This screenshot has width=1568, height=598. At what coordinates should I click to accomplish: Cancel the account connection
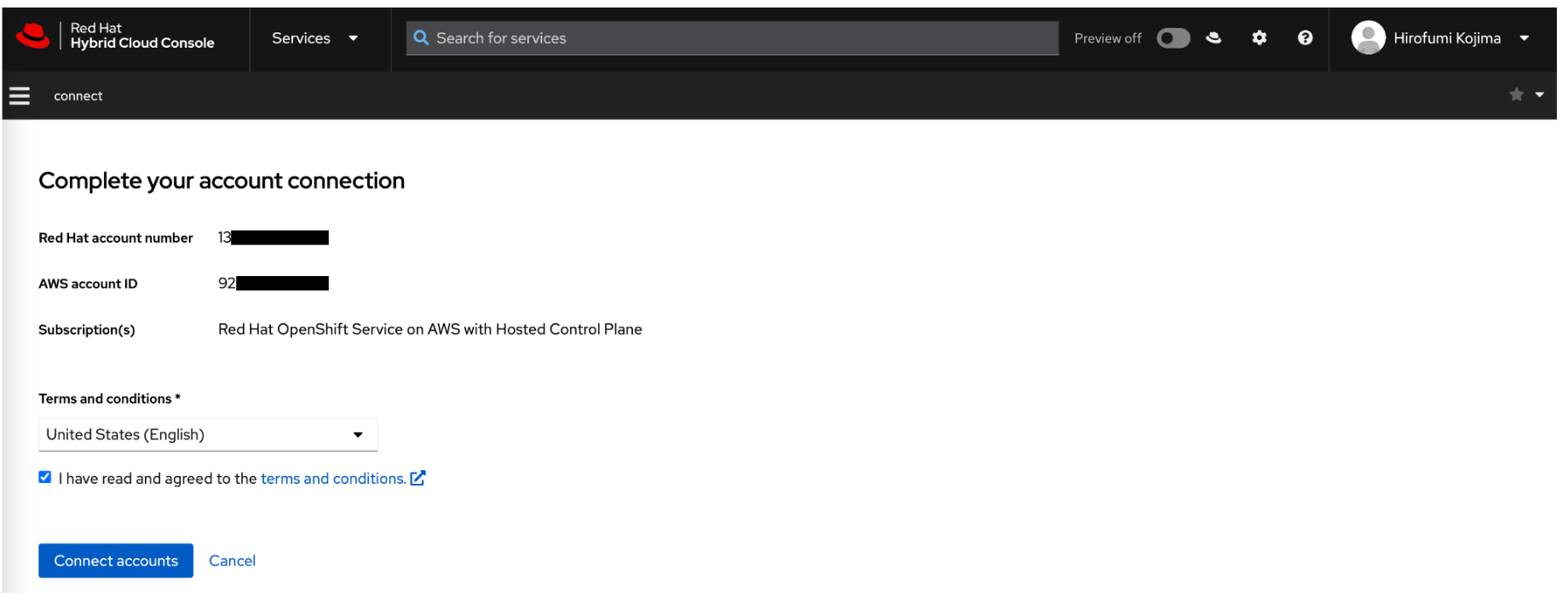coord(233,561)
